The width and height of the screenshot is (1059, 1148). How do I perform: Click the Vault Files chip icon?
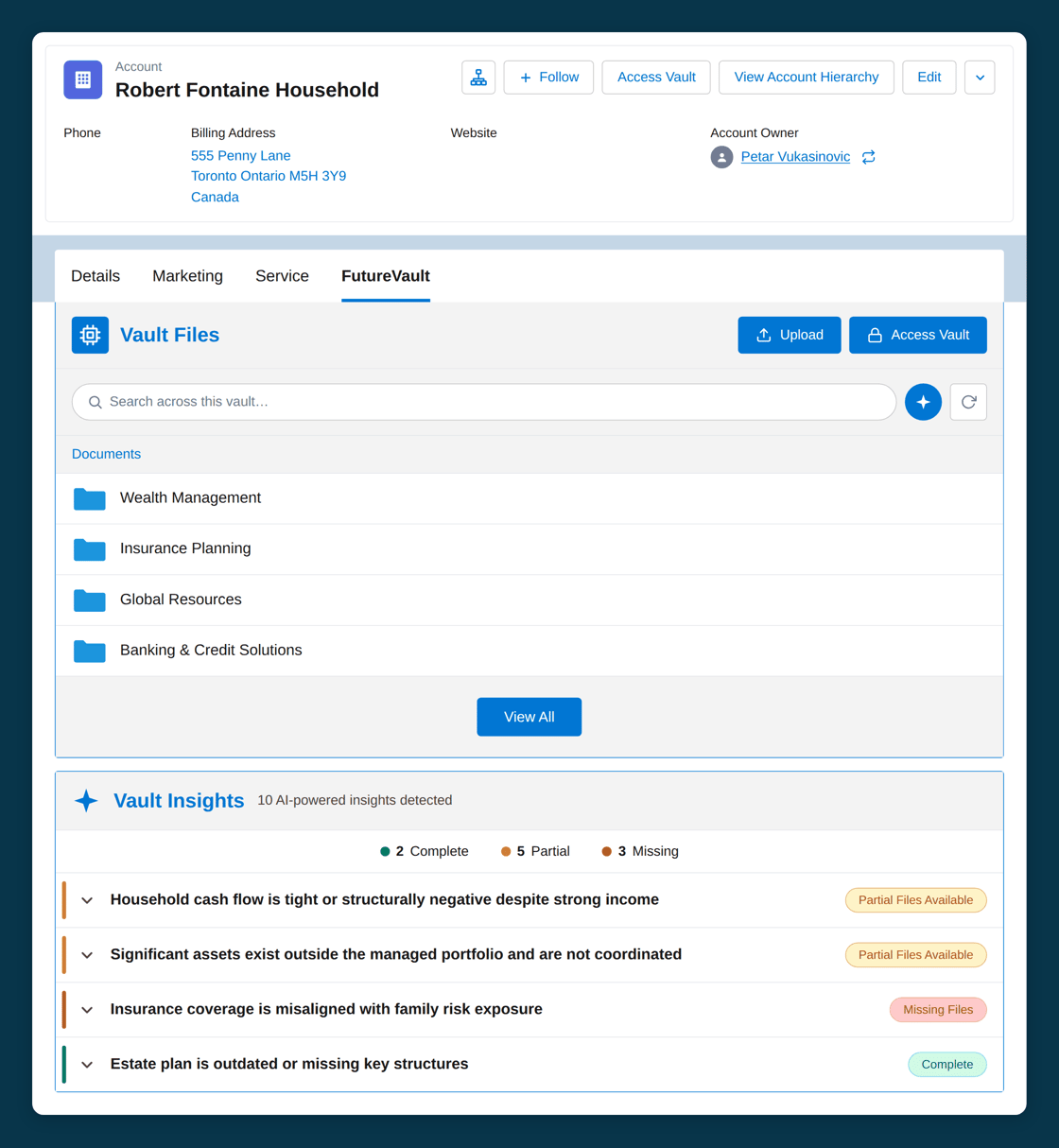(x=90, y=335)
